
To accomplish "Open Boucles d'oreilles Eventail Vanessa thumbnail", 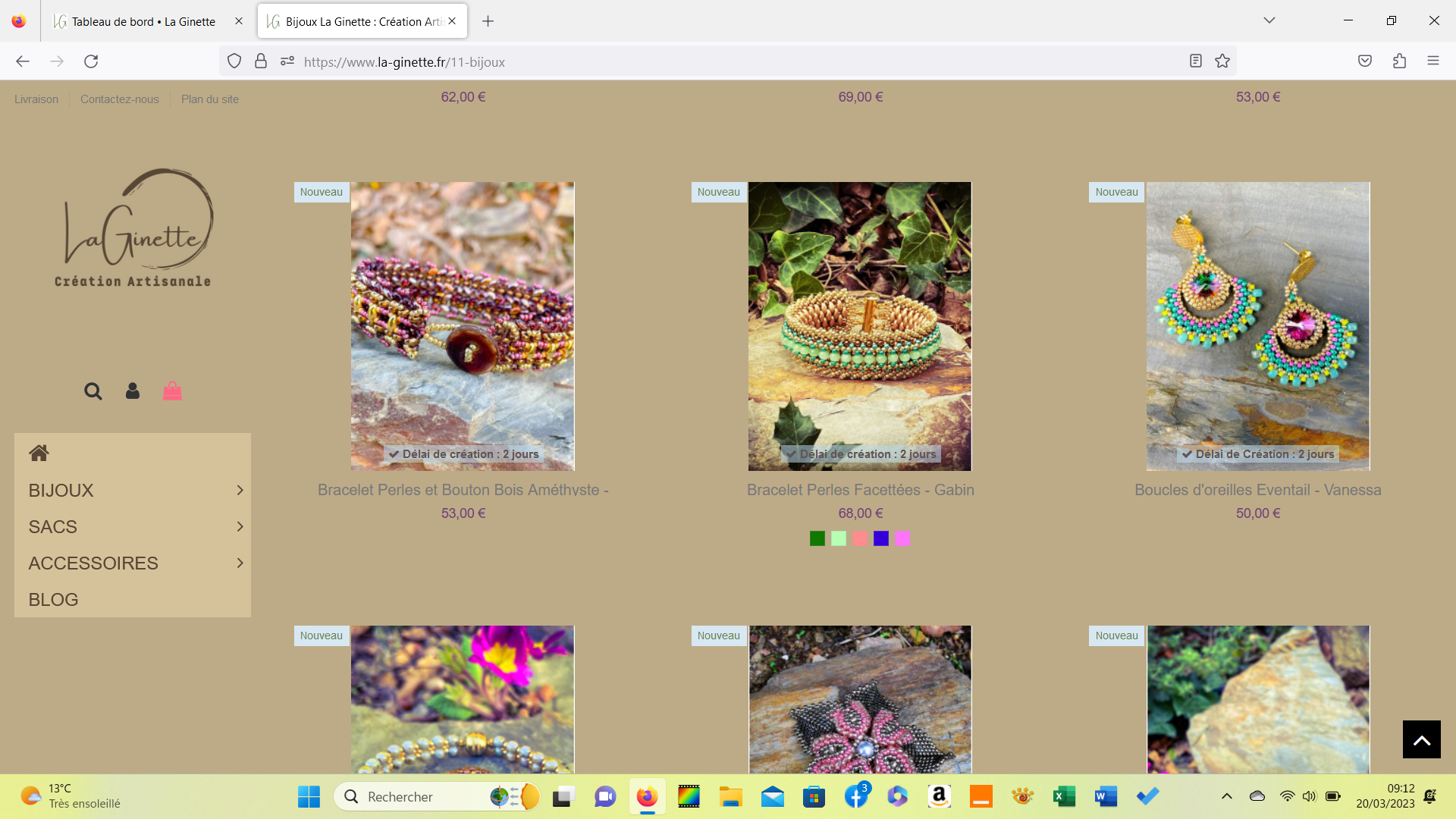I will pos(1258,326).
